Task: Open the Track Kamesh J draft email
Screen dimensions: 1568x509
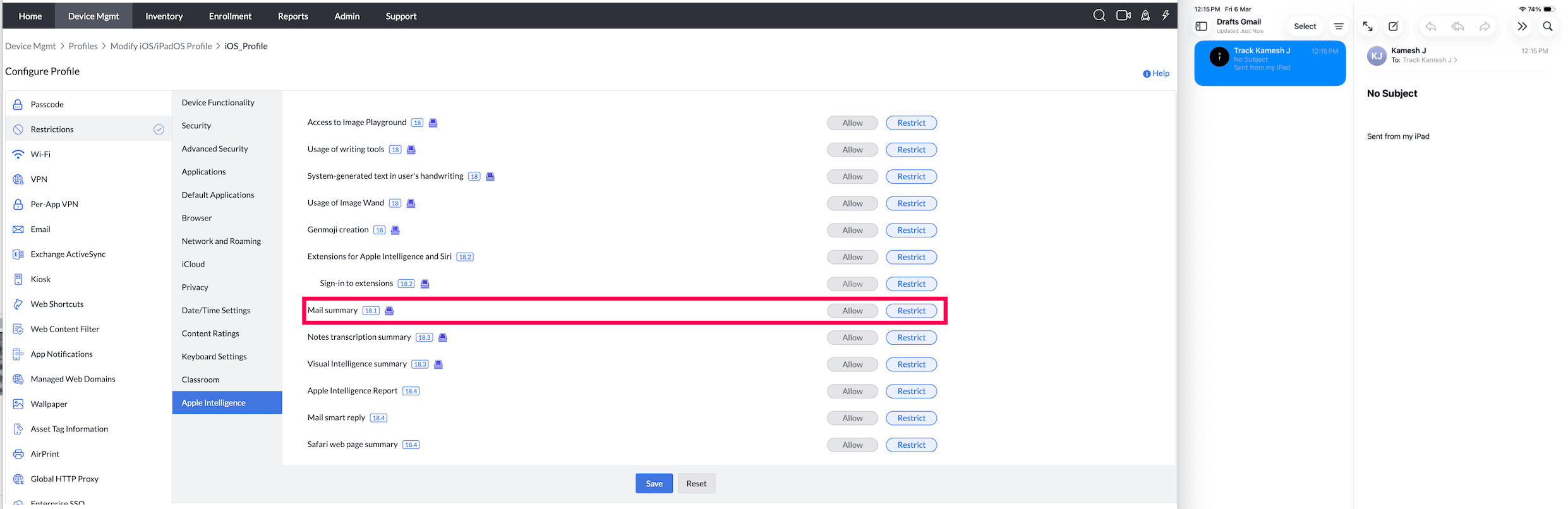Action: pos(1270,63)
